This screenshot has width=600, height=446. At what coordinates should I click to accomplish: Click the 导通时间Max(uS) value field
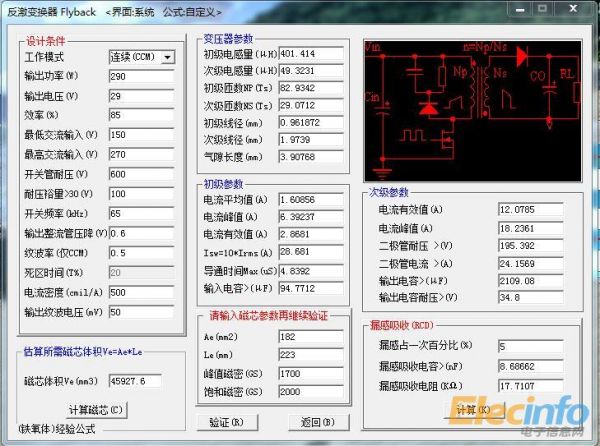point(311,271)
